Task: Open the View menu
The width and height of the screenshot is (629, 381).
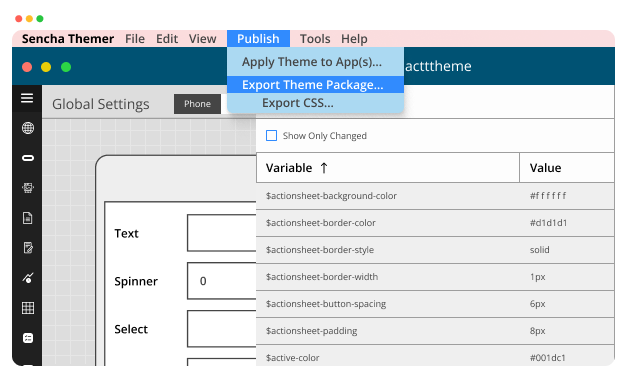Action: point(203,39)
